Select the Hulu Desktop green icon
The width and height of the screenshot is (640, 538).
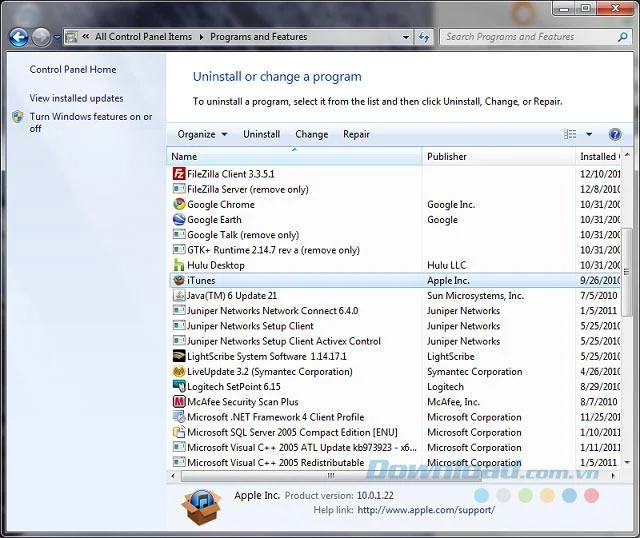click(179, 265)
